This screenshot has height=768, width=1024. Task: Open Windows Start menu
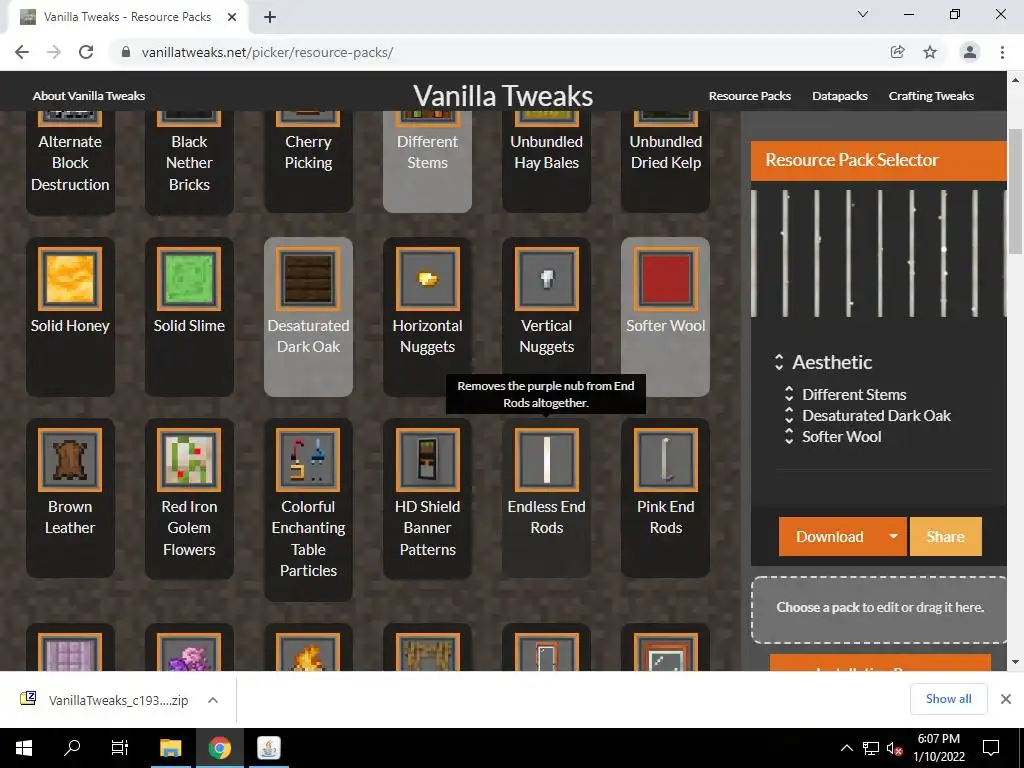pos(24,748)
